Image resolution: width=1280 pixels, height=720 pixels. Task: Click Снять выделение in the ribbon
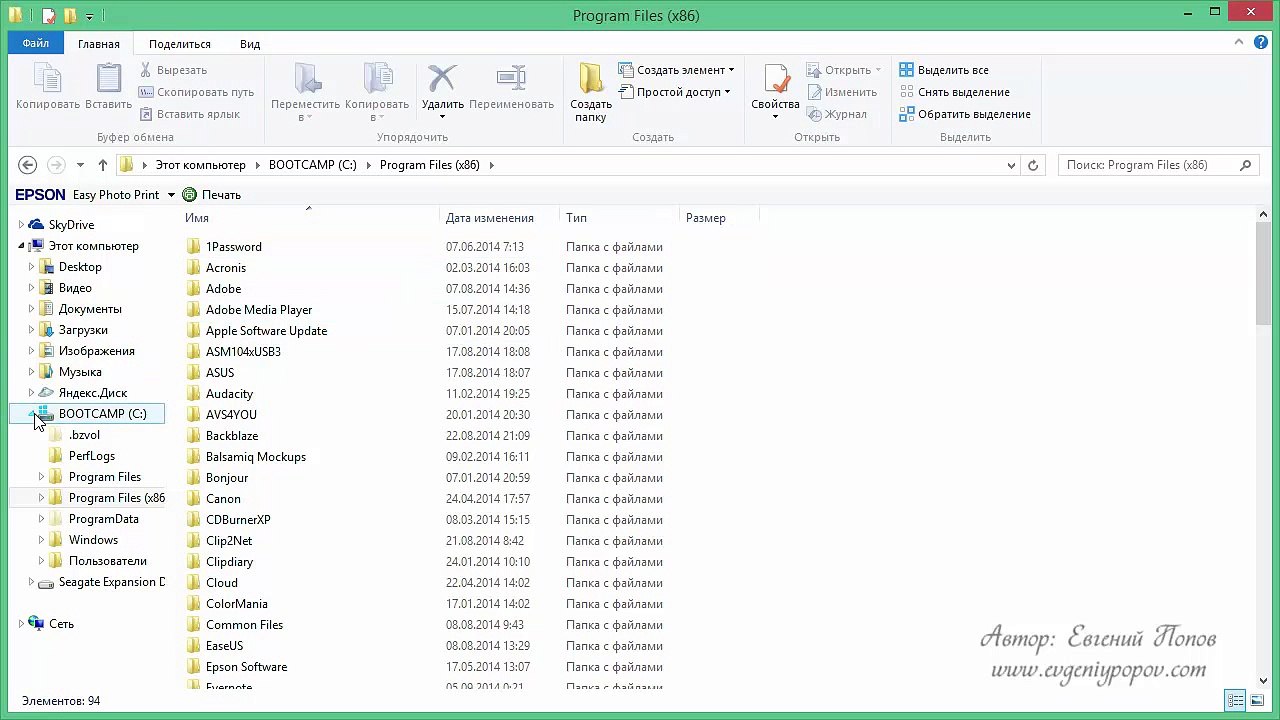pos(954,92)
